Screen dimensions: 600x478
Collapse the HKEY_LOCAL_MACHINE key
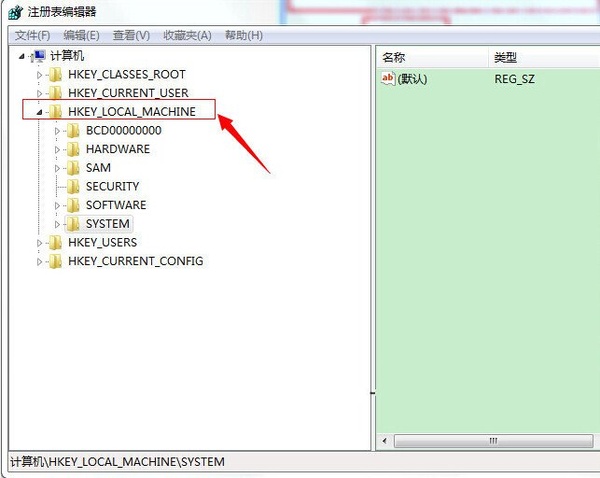(x=39, y=112)
